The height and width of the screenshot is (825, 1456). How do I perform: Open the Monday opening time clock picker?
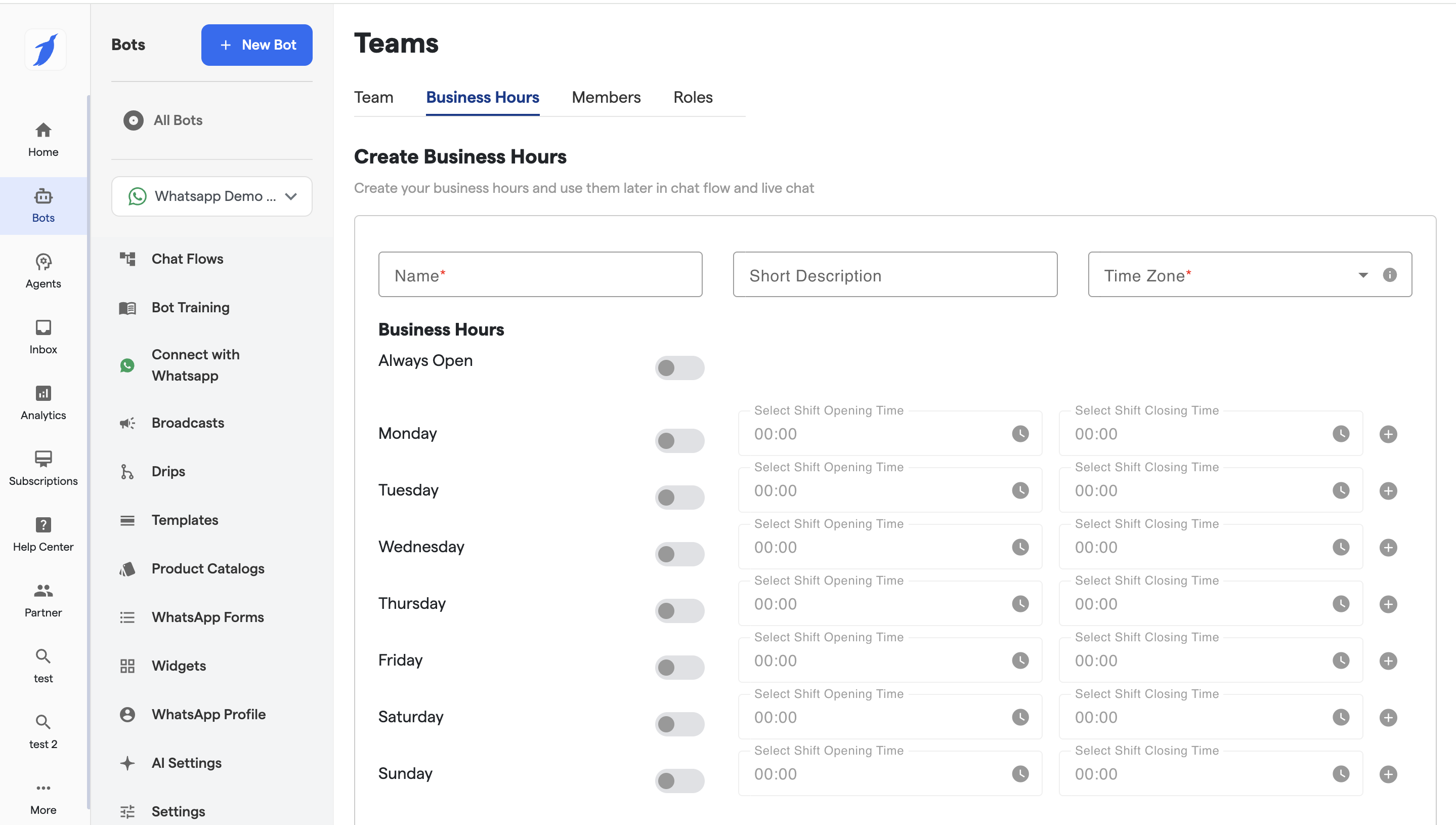click(1020, 434)
